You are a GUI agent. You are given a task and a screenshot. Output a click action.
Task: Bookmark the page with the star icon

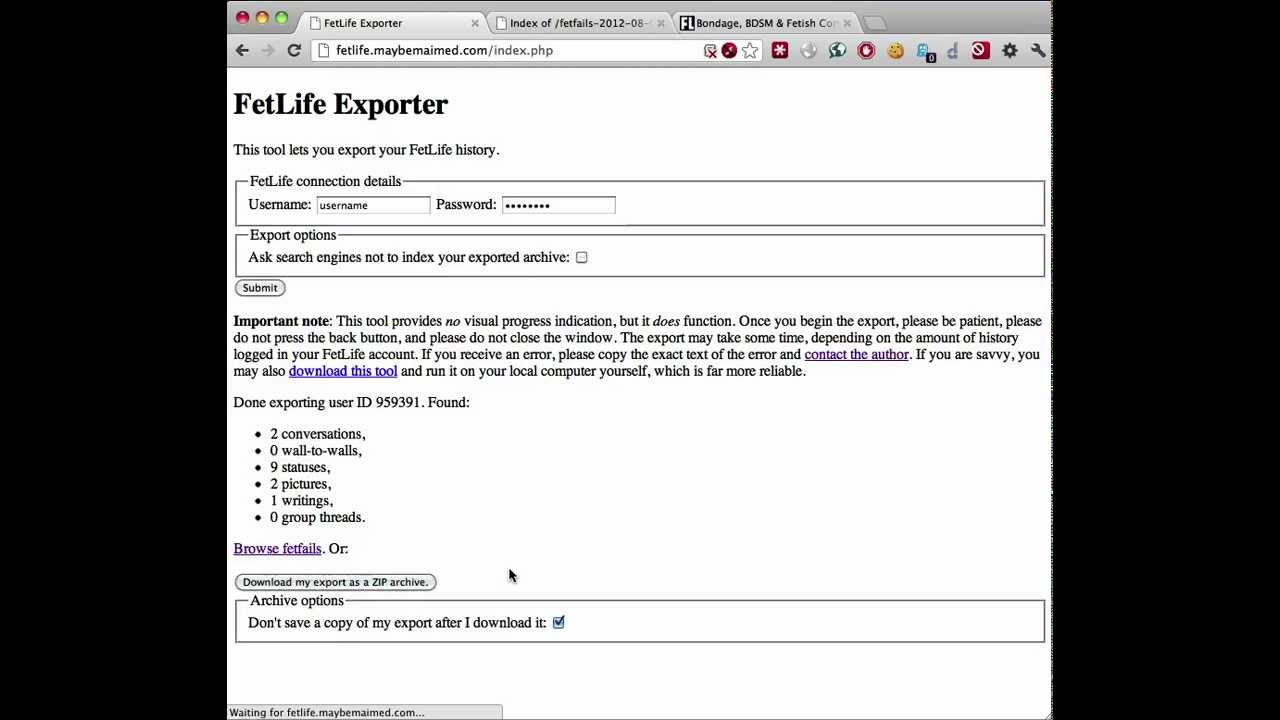click(750, 51)
